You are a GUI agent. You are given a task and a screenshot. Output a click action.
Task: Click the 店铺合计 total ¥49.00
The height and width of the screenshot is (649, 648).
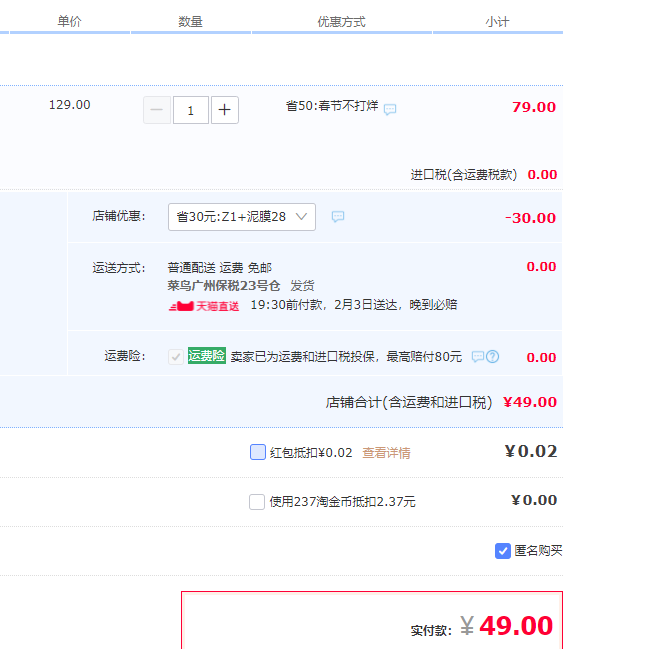point(530,402)
